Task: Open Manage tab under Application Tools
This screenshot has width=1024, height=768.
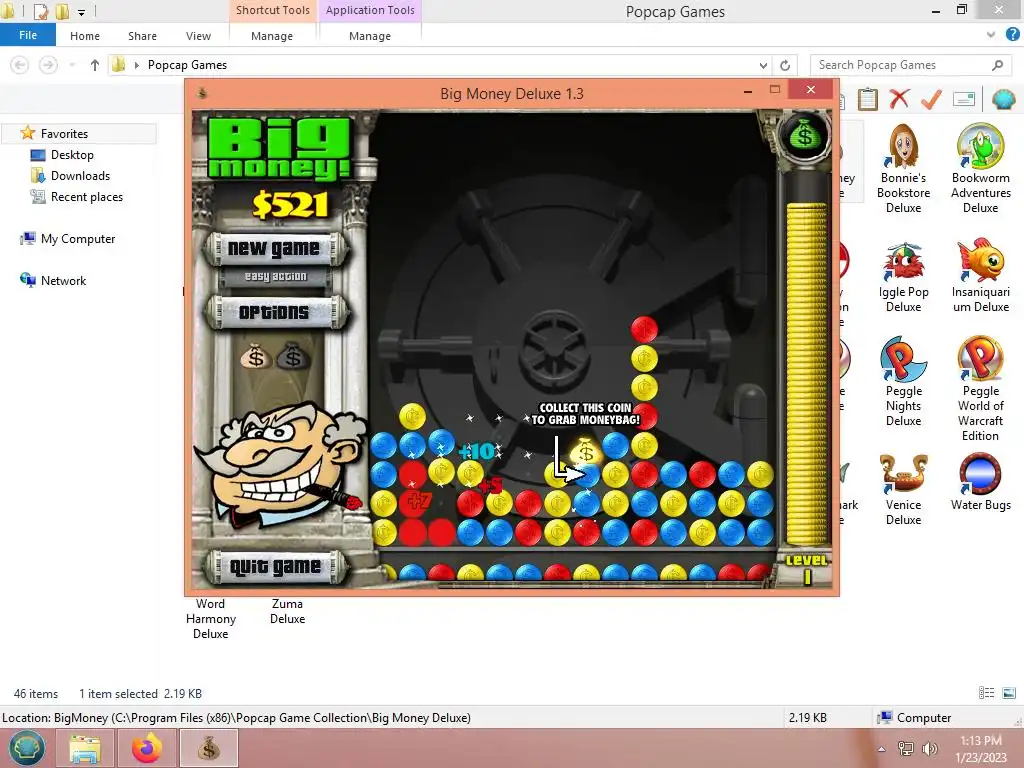Action: coord(370,36)
